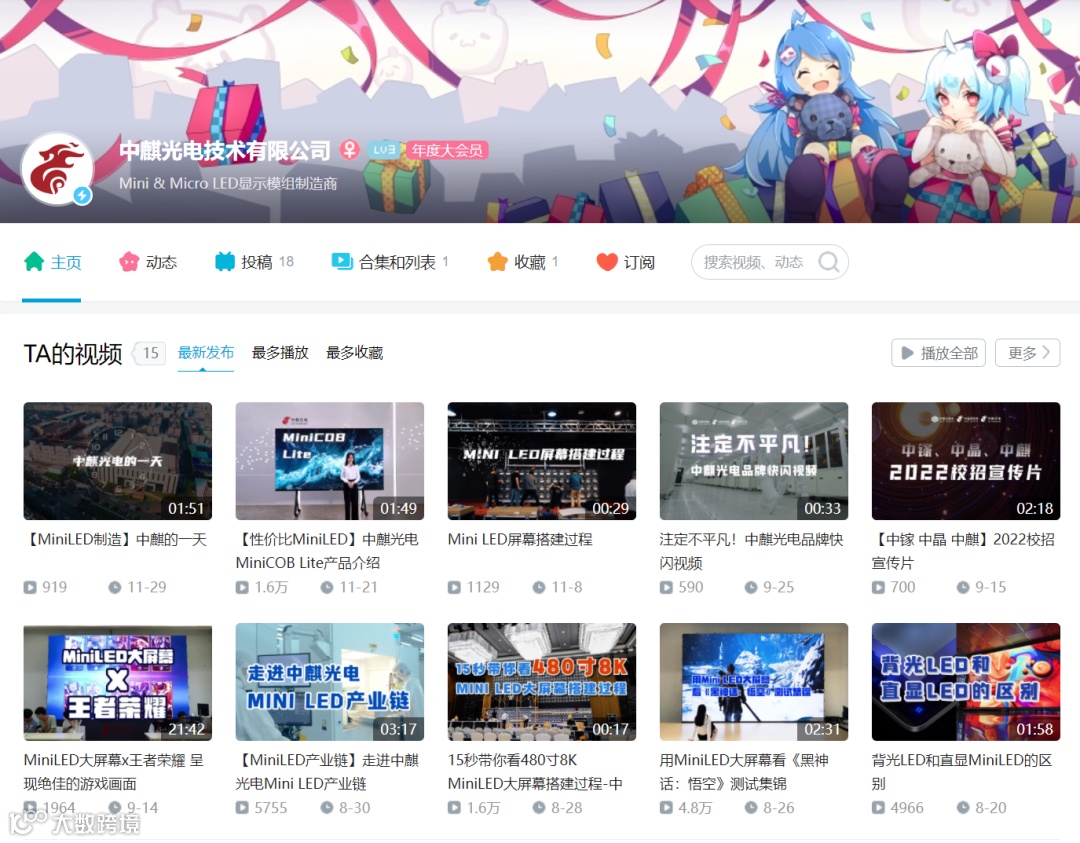The height and width of the screenshot is (843, 1080).
Task: Sort videos by 最新发布
Action: pos(205,353)
